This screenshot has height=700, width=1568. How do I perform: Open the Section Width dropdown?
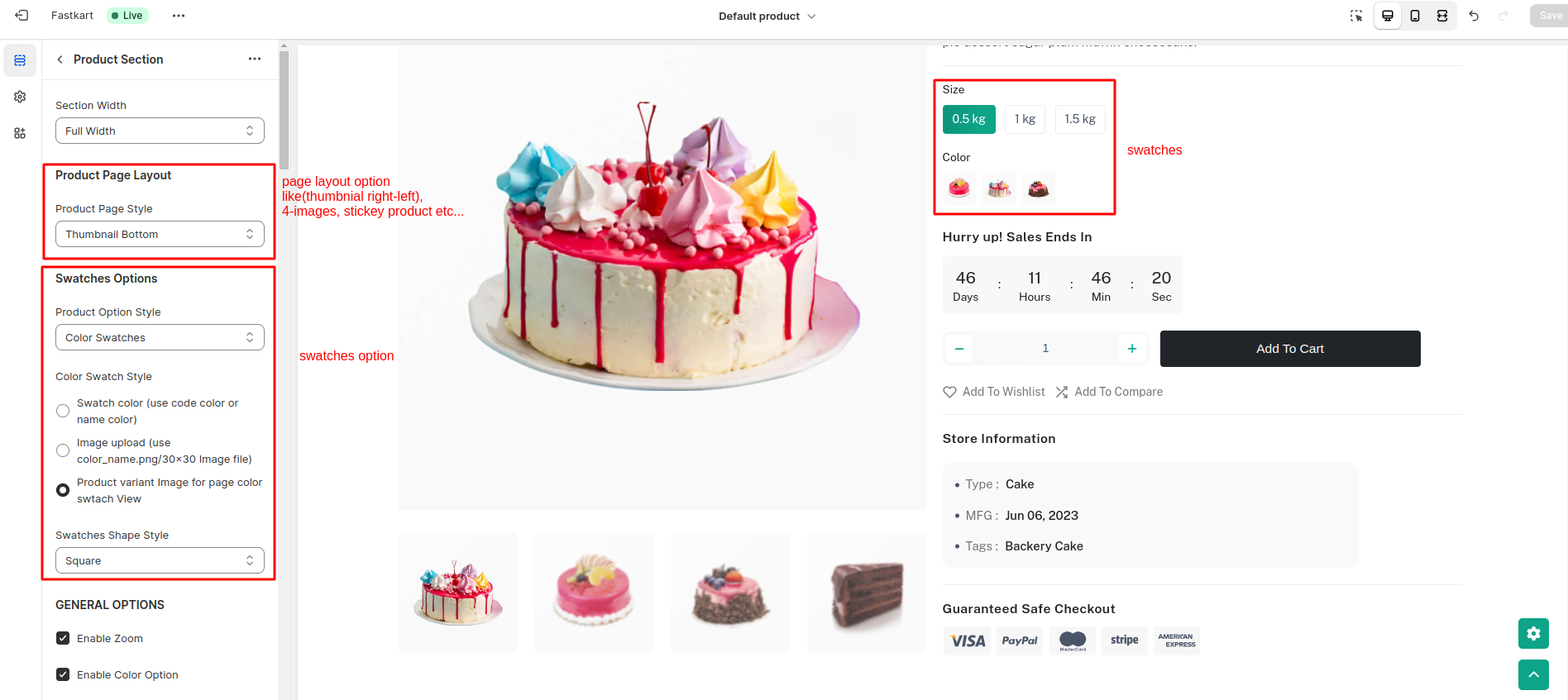[x=159, y=130]
